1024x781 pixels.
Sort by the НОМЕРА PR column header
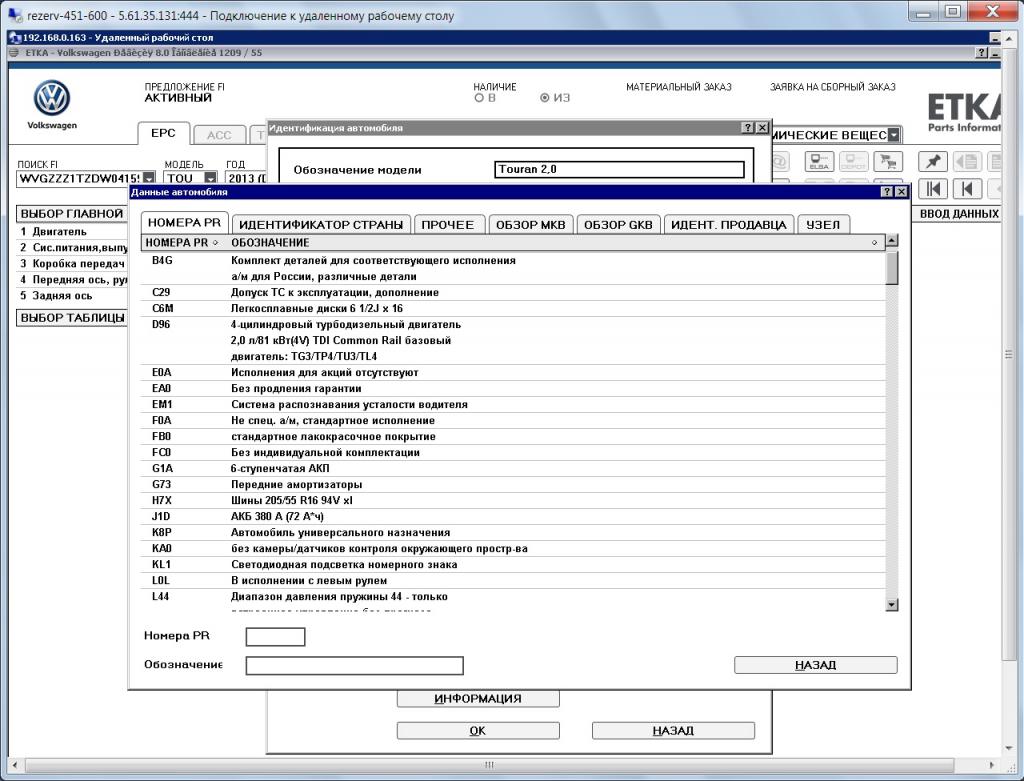(184, 243)
